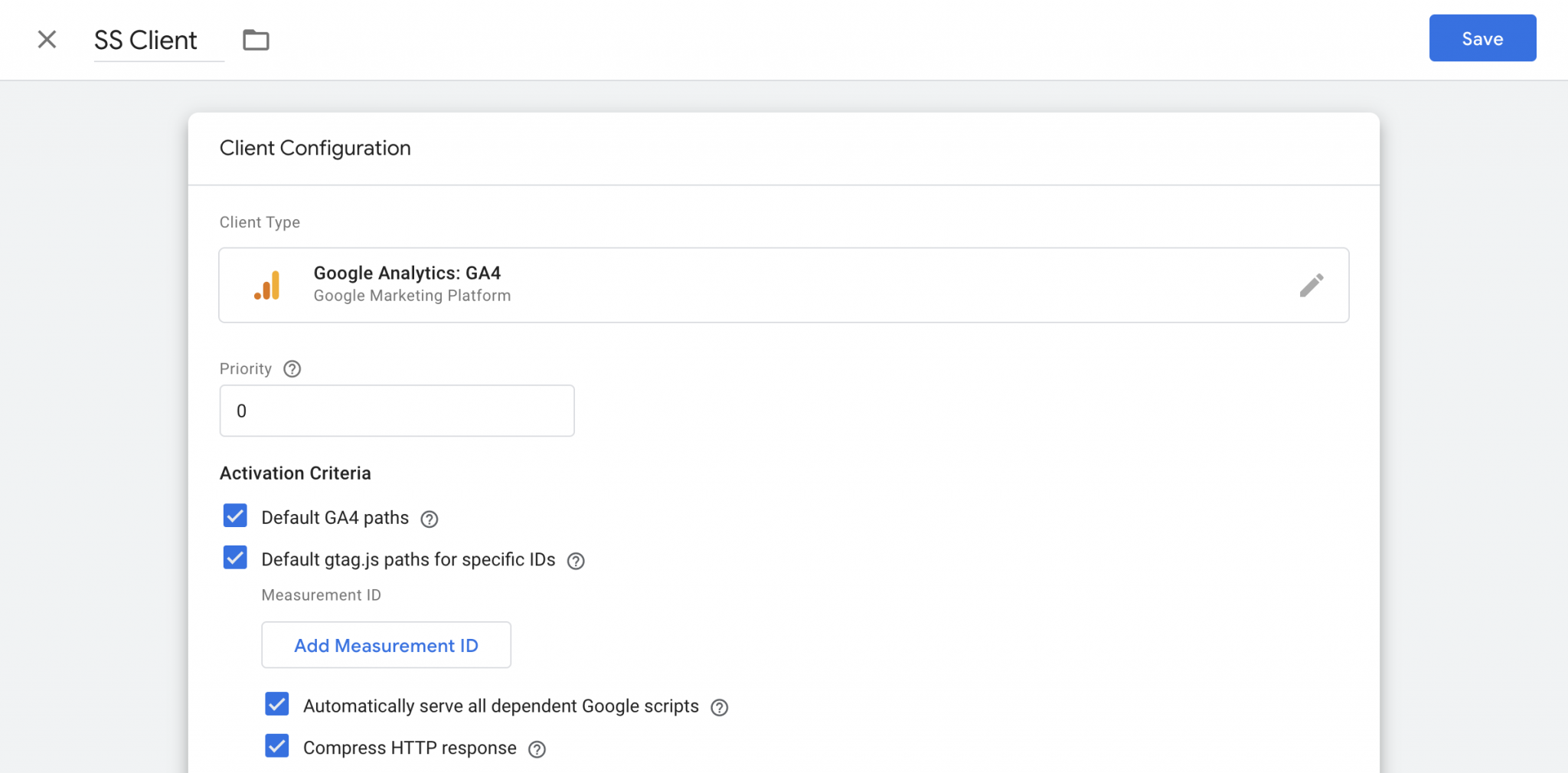Edit client type with pencil icon

pos(1311,285)
